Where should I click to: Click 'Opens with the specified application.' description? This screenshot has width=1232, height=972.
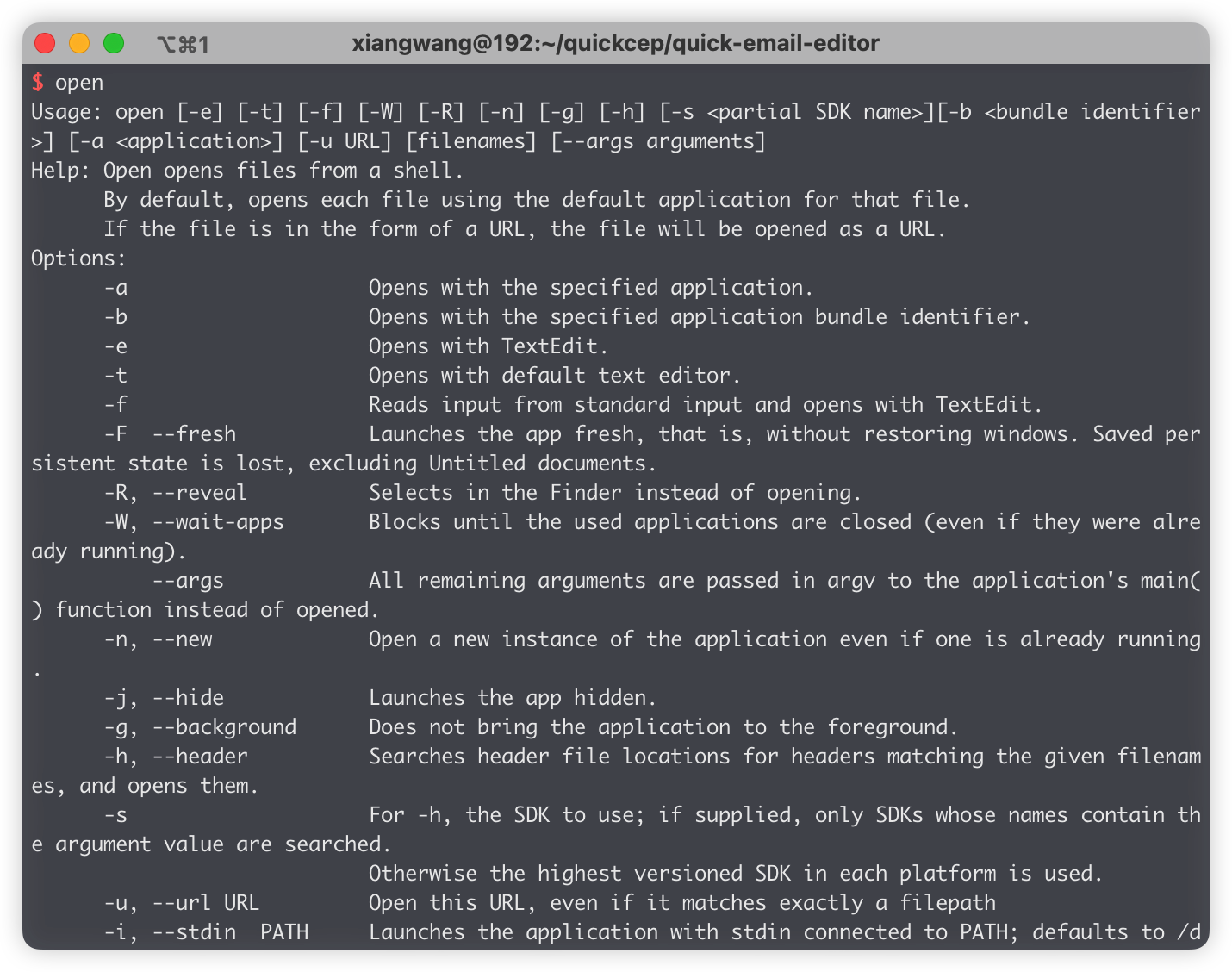(591, 288)
